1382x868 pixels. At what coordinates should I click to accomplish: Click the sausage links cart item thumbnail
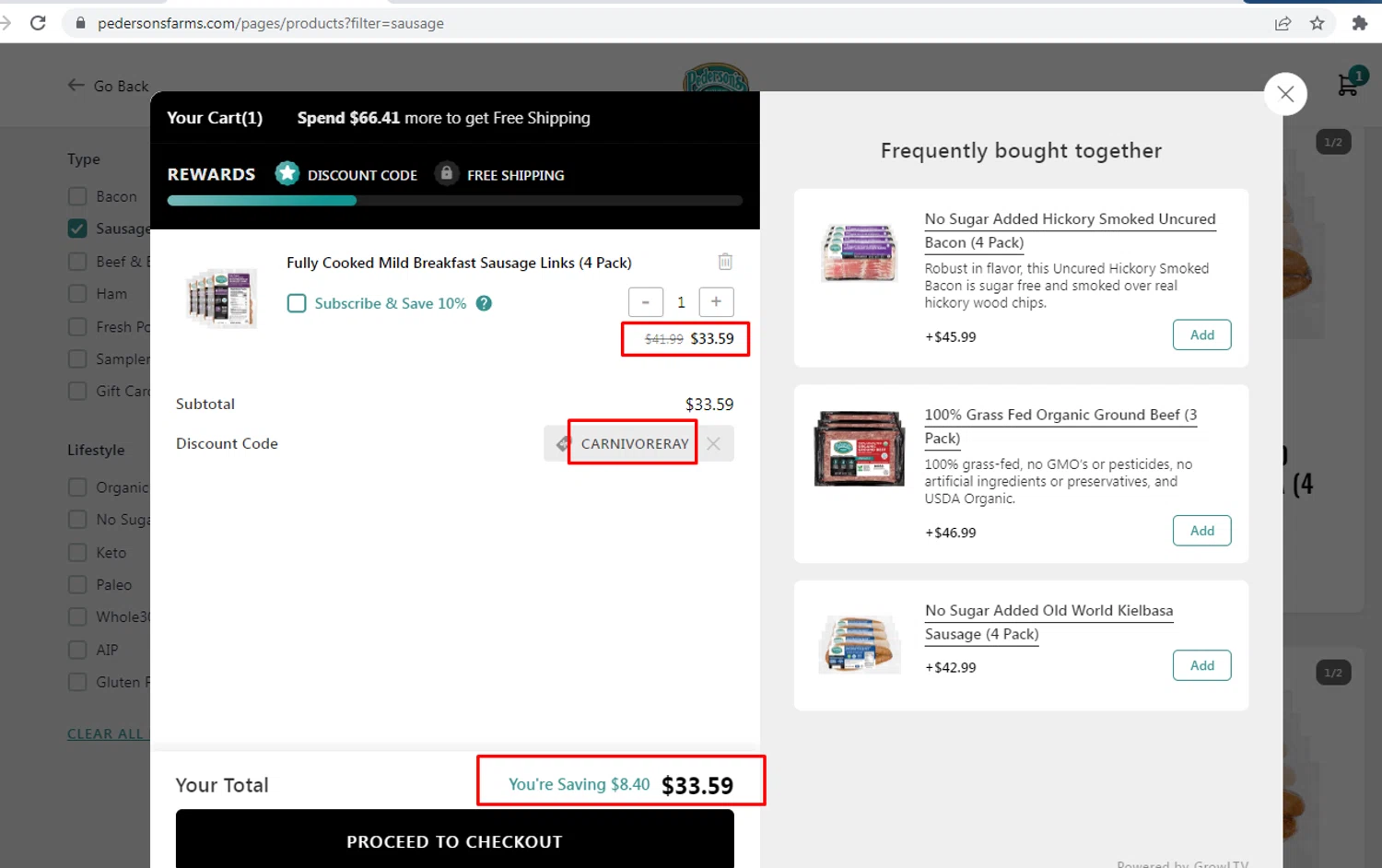pos(221,298)
